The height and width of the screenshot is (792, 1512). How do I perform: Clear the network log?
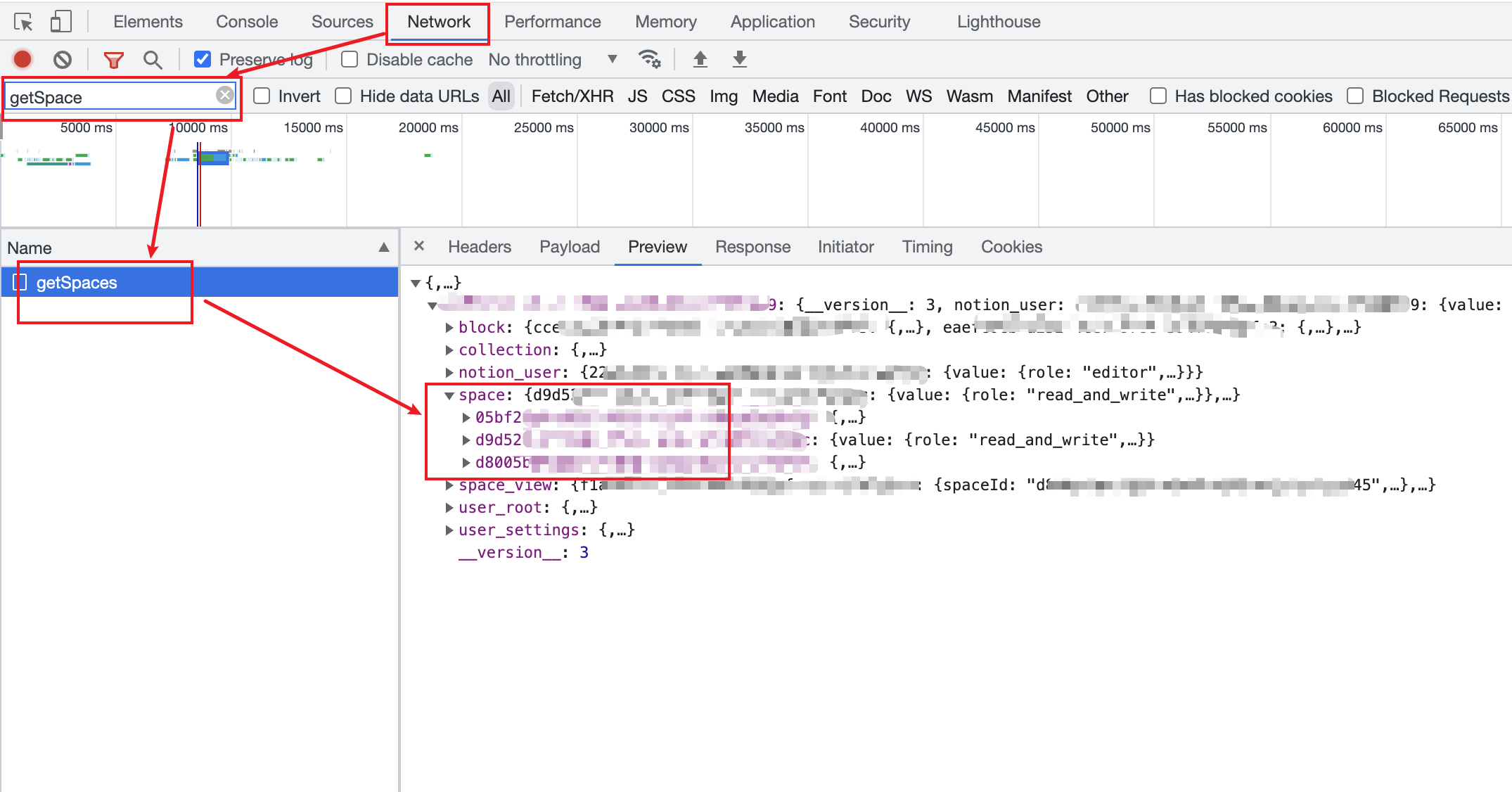(x=63, y=60)
